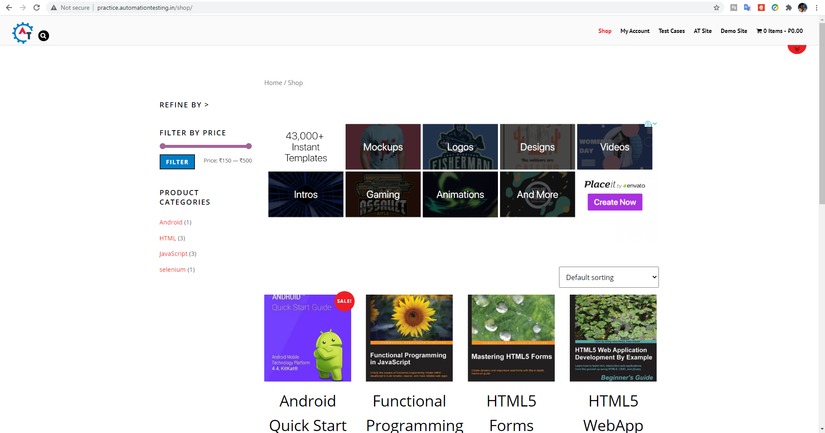Select JavaScript product category

point(172,254)
